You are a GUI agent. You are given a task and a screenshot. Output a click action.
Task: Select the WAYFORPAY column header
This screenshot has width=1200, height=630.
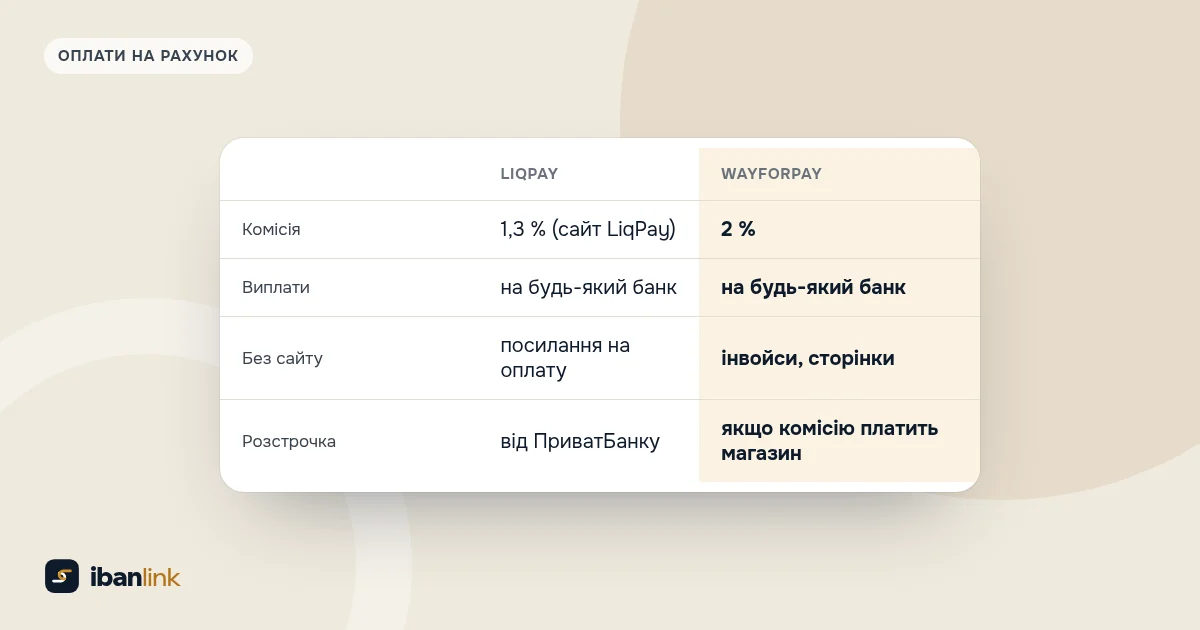(771, 174)
